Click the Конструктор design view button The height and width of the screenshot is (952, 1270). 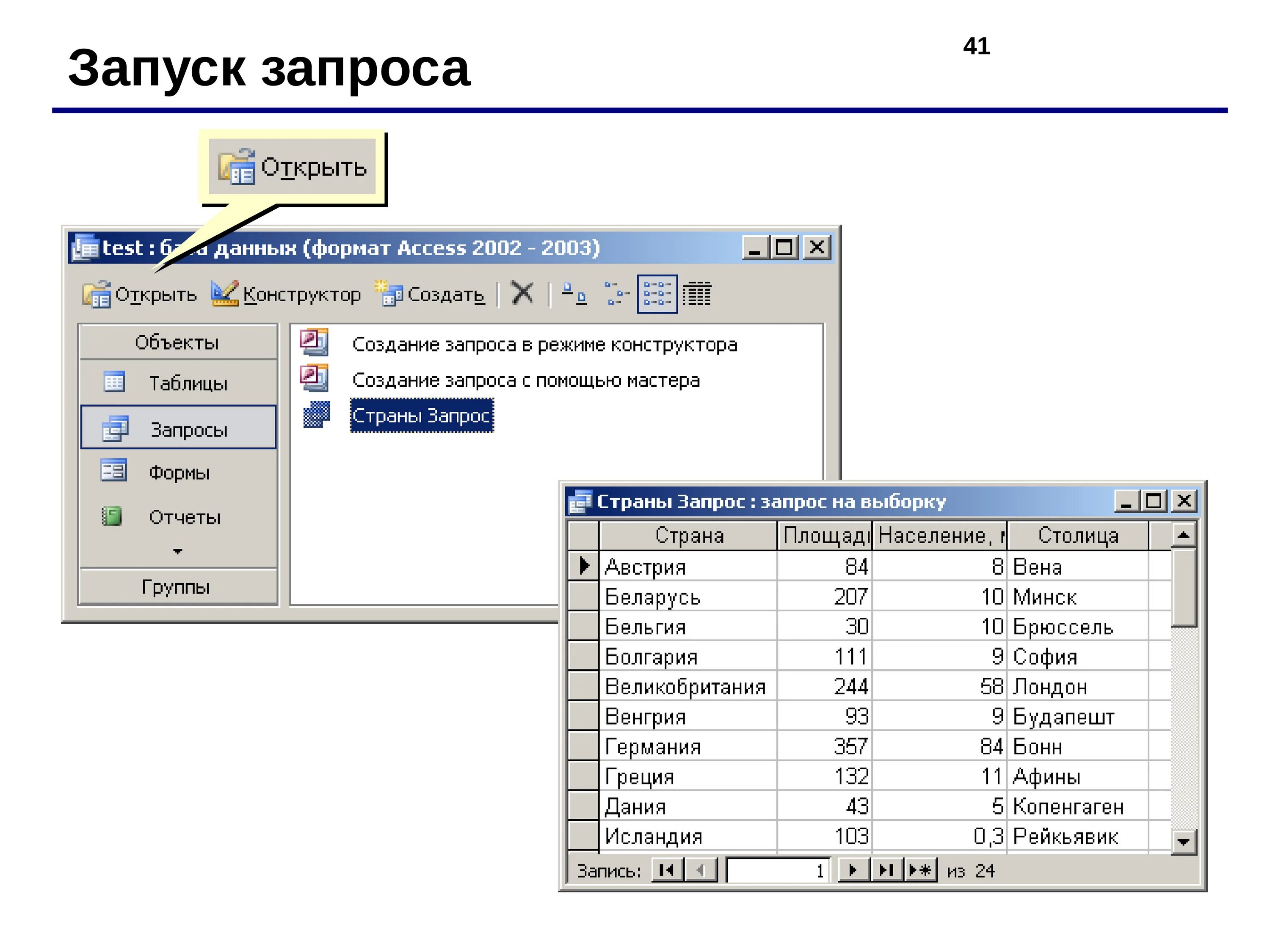[285, 294]
